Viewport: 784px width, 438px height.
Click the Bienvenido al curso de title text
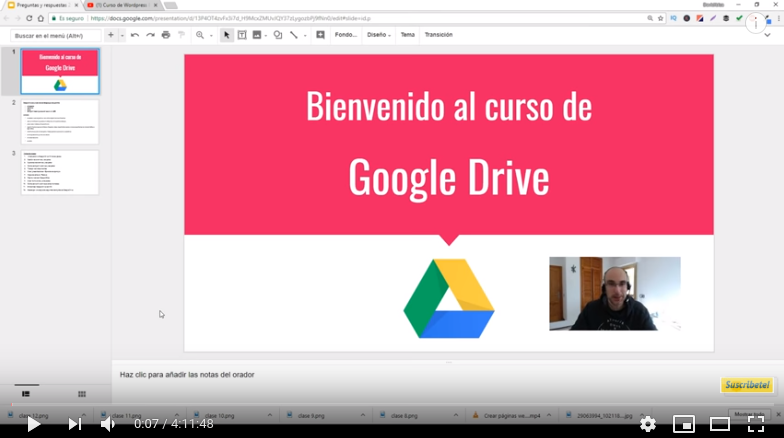tap(449, 106)
